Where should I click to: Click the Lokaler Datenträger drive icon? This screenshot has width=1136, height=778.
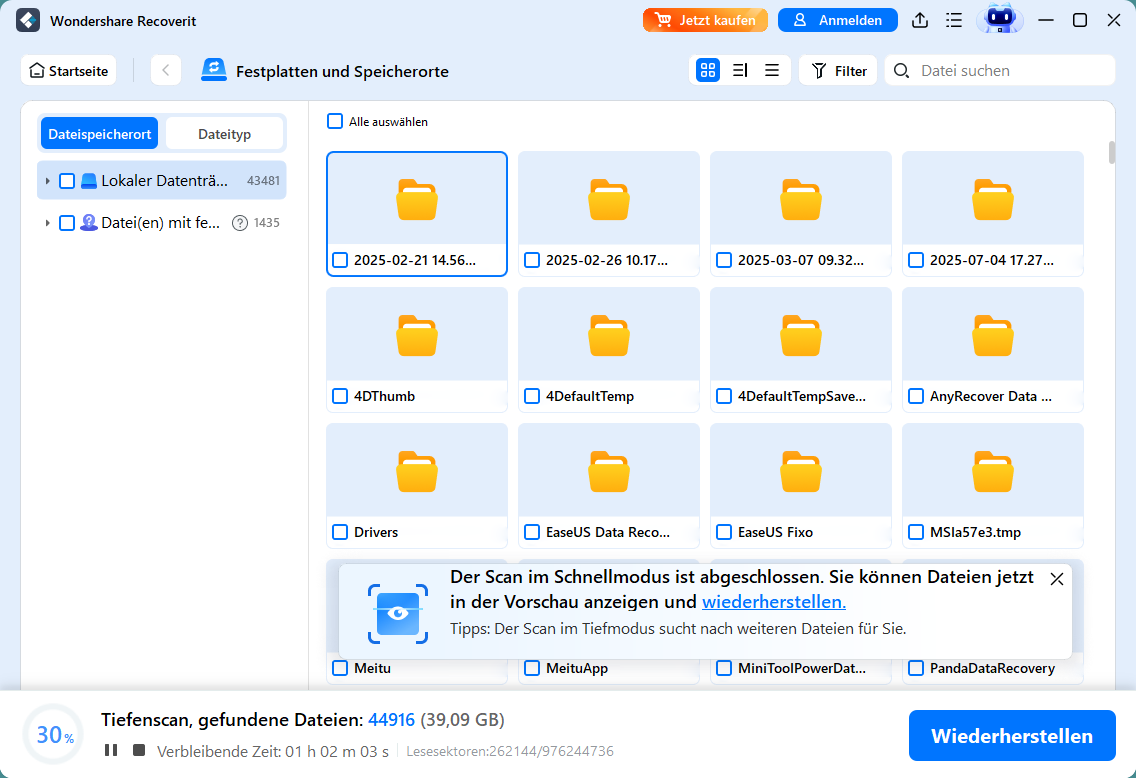pos(88,180)
